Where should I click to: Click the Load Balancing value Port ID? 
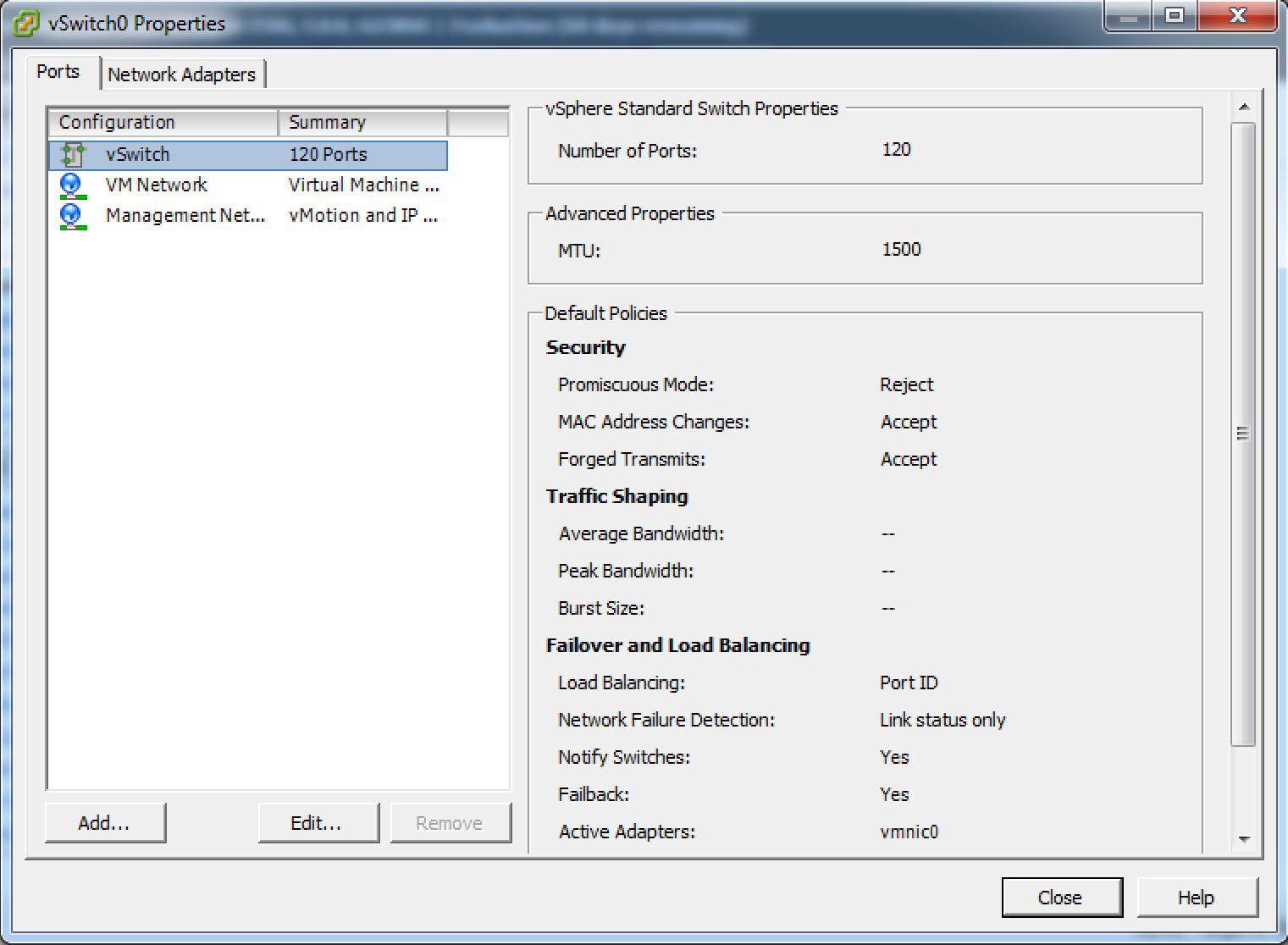click(x=909, y=683)
